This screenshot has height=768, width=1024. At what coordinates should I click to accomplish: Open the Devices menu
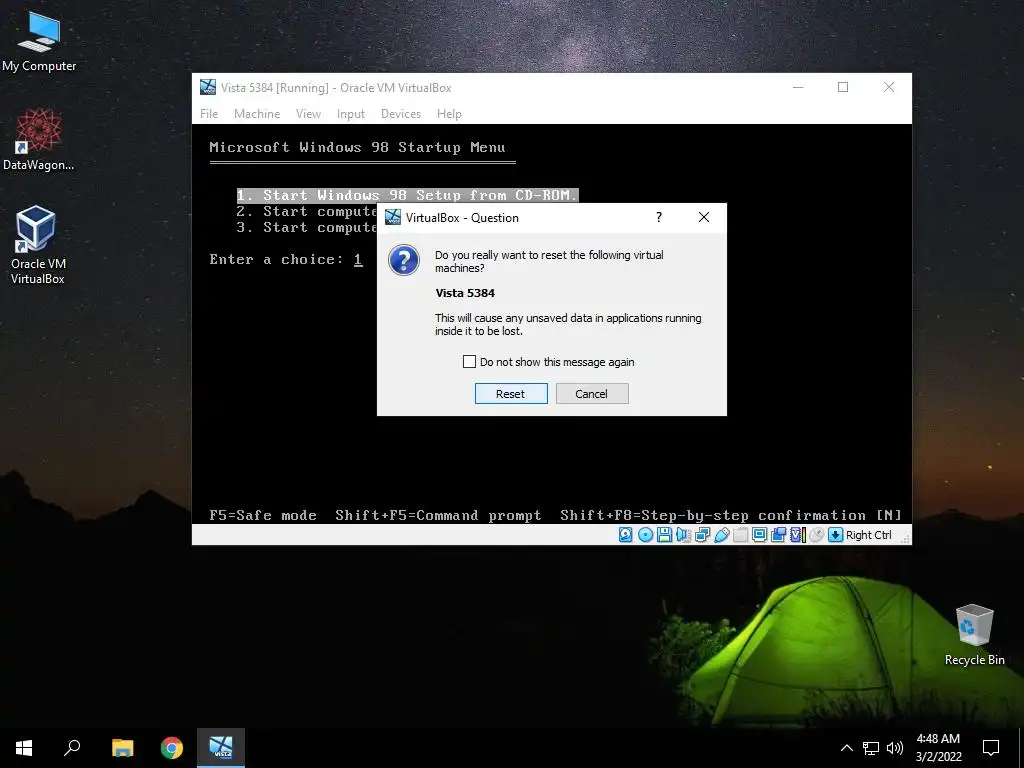tap(401, 114)
